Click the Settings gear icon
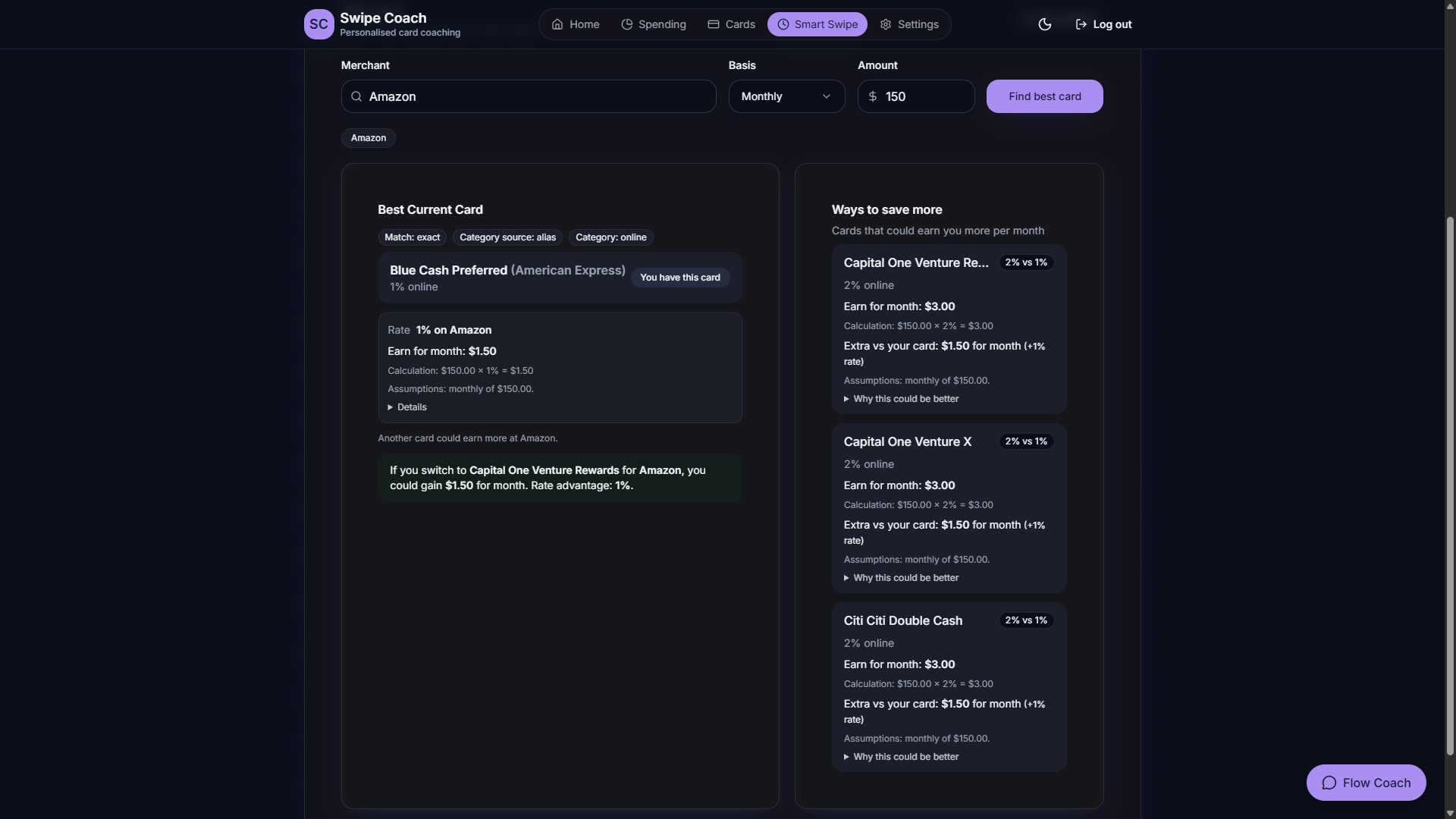The width and height of the screenshot is (1456, 819). (886, 24)
